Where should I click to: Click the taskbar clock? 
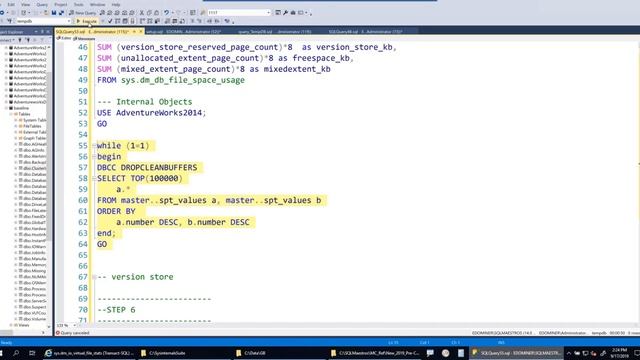tap(619, 353)
